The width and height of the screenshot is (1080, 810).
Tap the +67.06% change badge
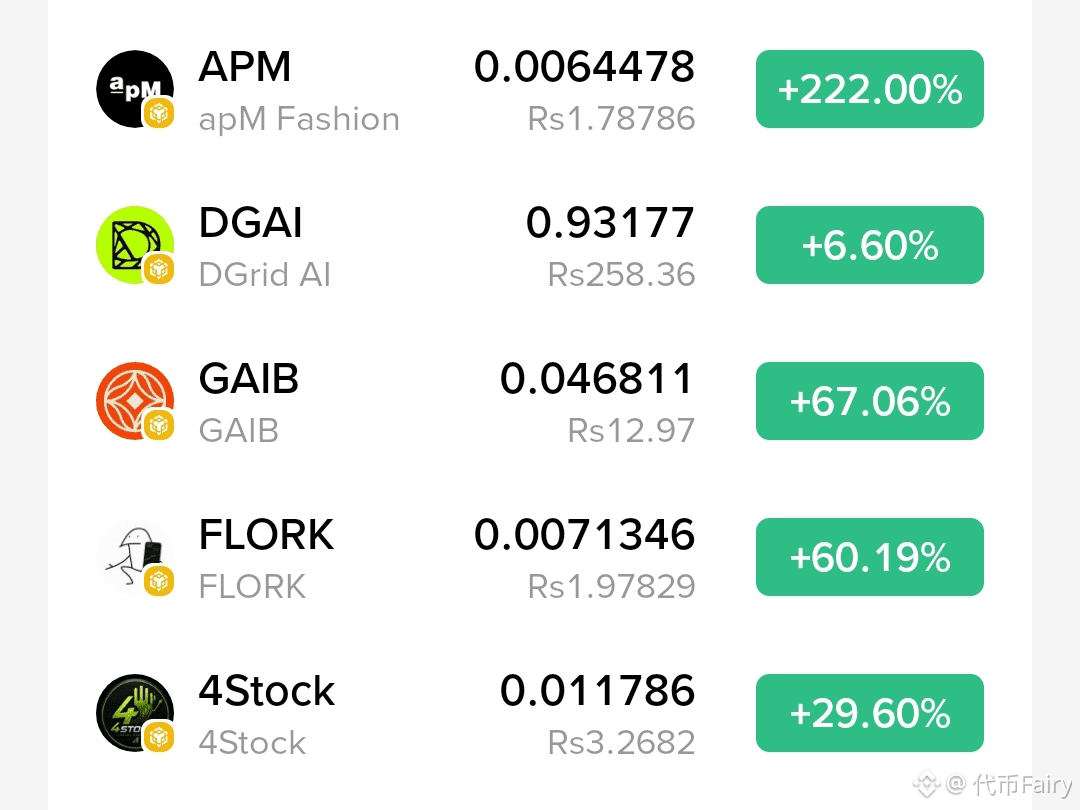pos(869,401)
